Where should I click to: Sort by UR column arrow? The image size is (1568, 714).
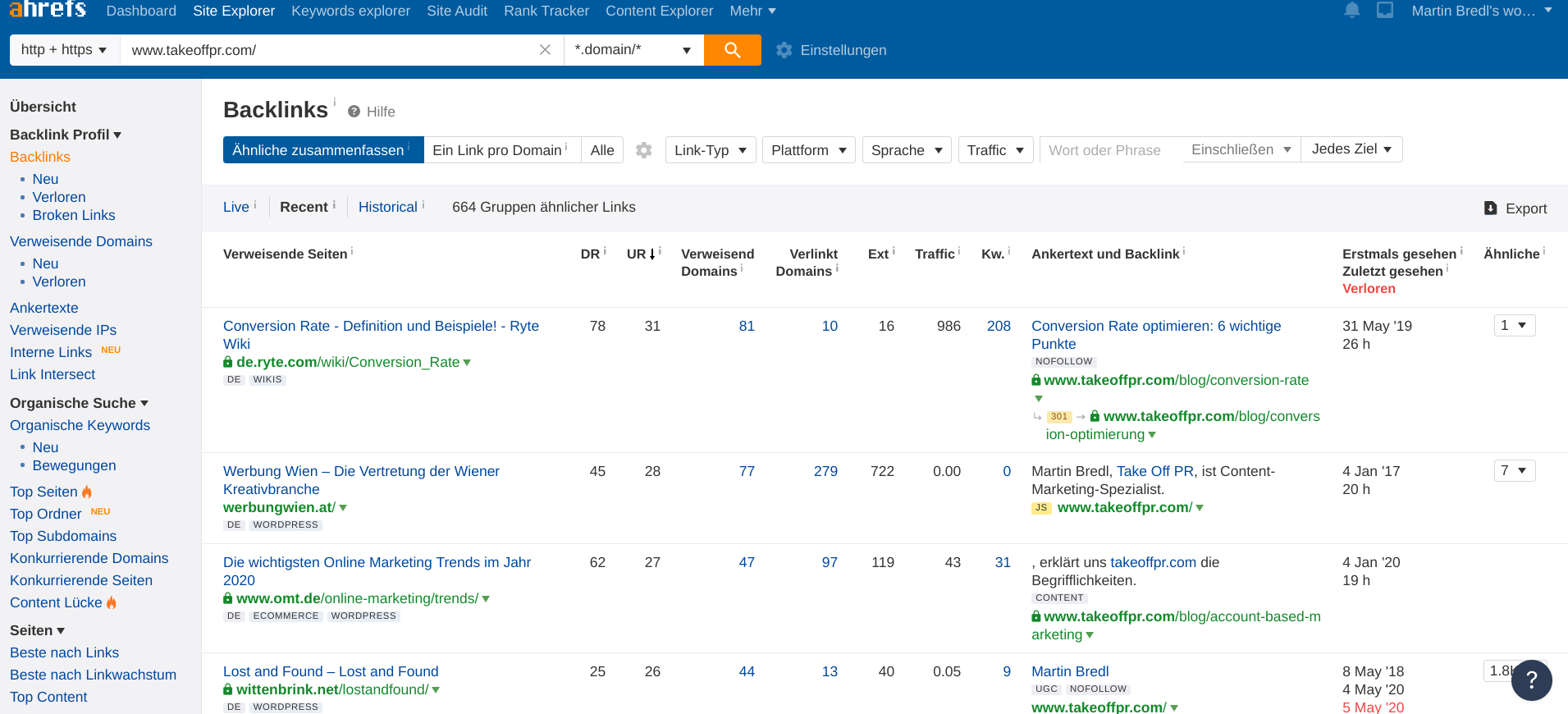point(652,254)
